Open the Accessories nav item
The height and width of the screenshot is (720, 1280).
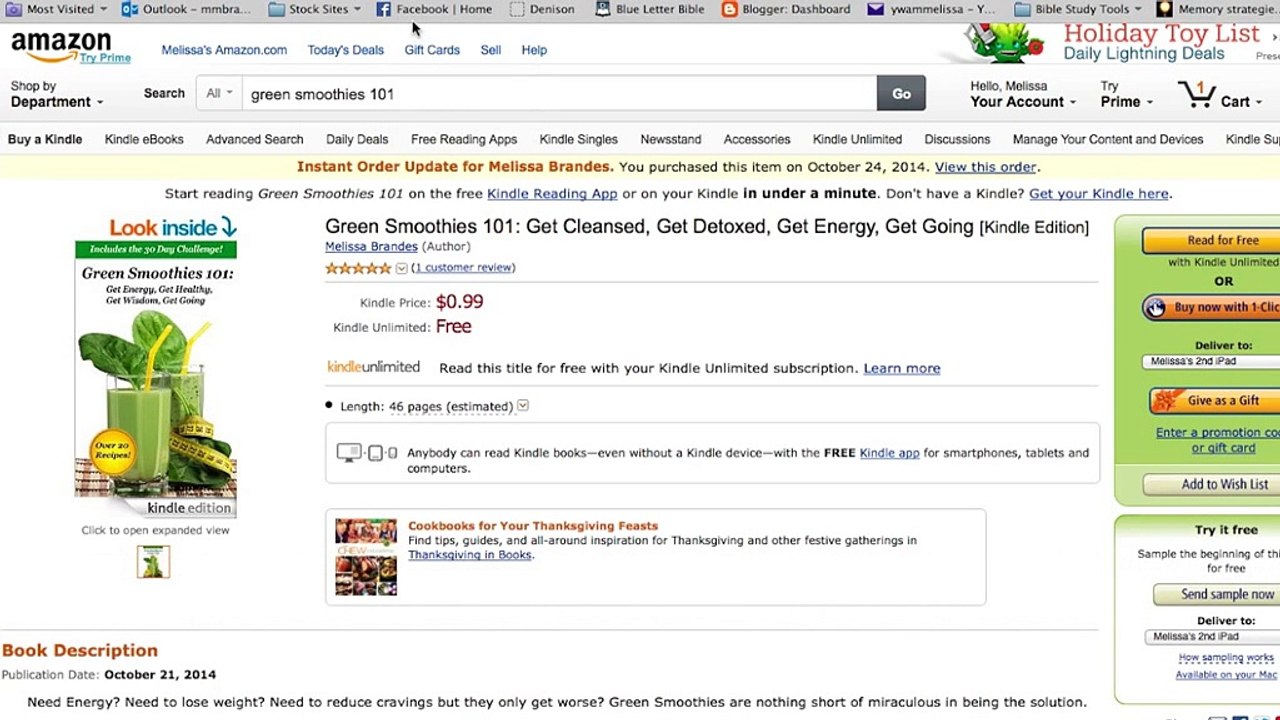(x=757, y=139)
